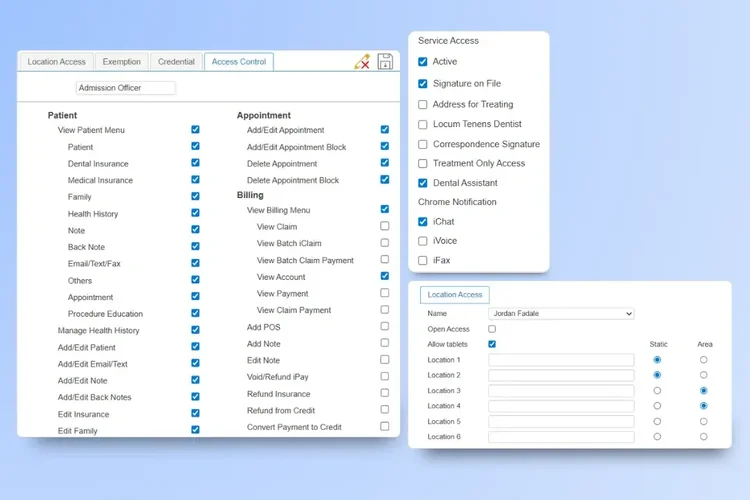Uncheck Dental Assistant checkbox
750x500 pixels.
tap(422, 183)
